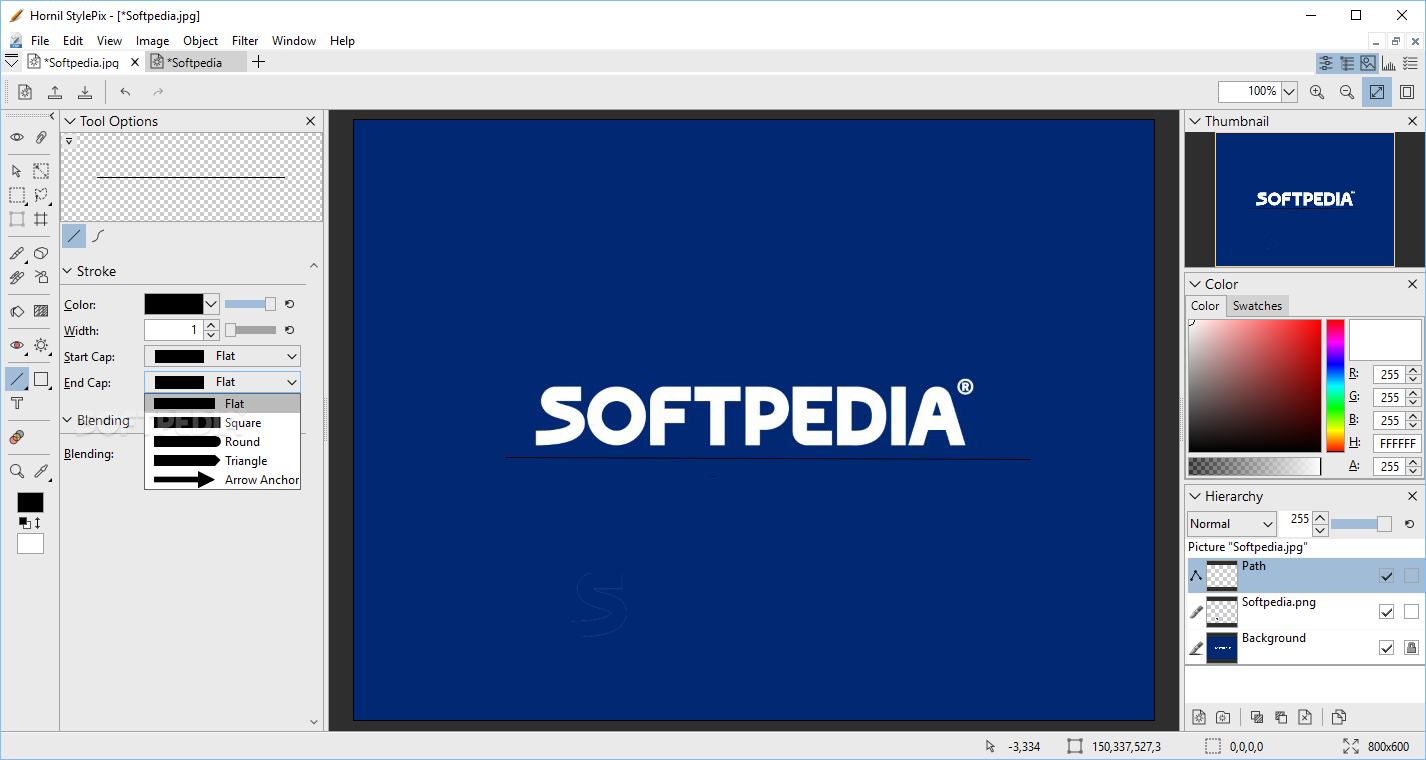Swap foreground and background colors
This screenshot has width=1426, height=760.
[37, 523]
